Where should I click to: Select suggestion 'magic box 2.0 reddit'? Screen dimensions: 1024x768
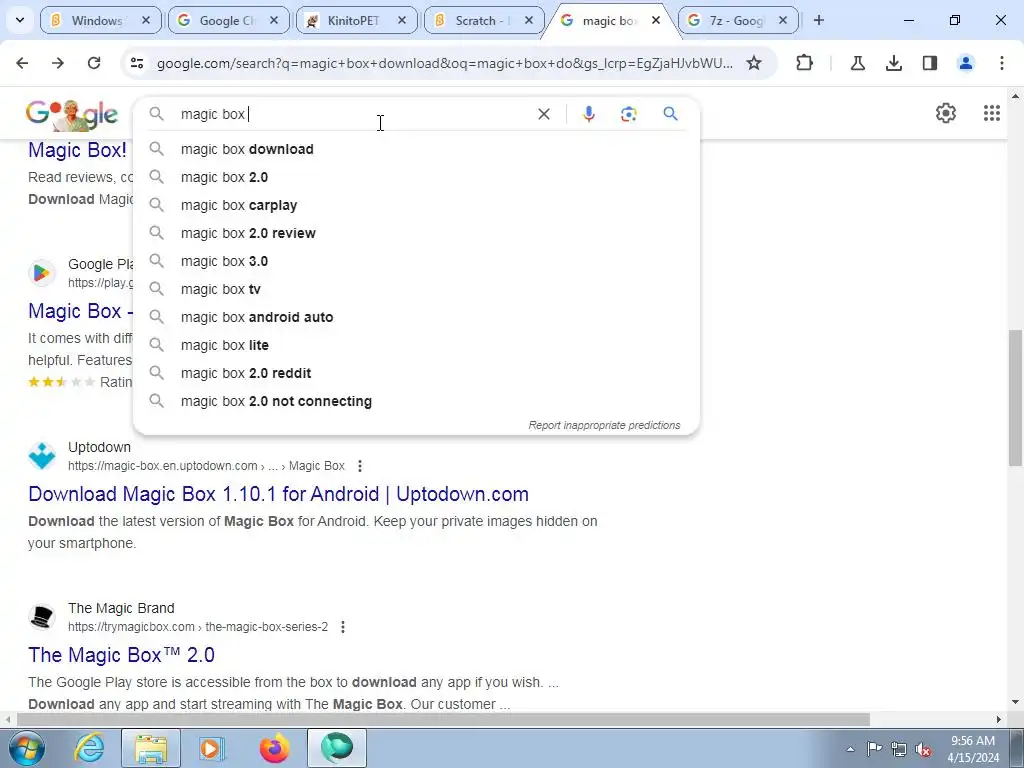416,374
